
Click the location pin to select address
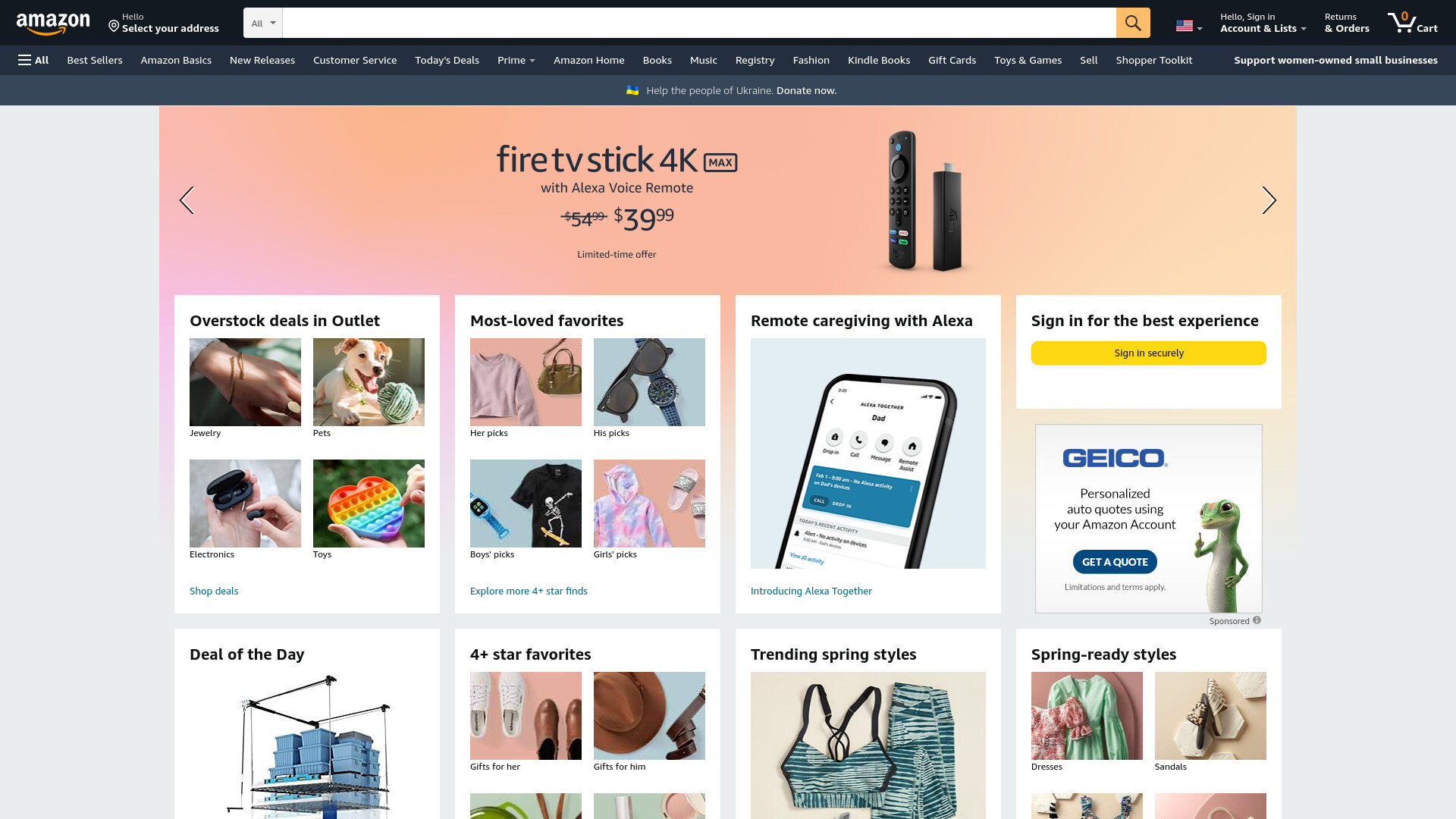pyautogui.click(x=114, y=27)
